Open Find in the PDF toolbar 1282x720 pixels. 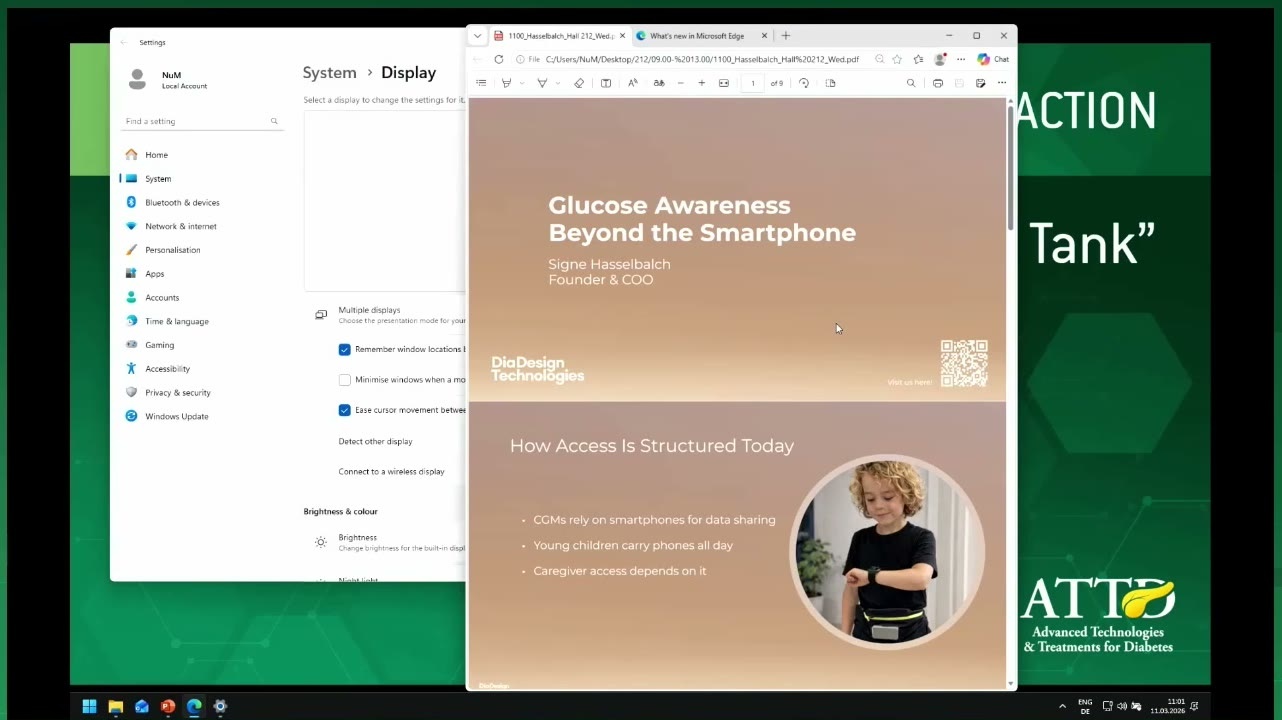tap(911, 83)
